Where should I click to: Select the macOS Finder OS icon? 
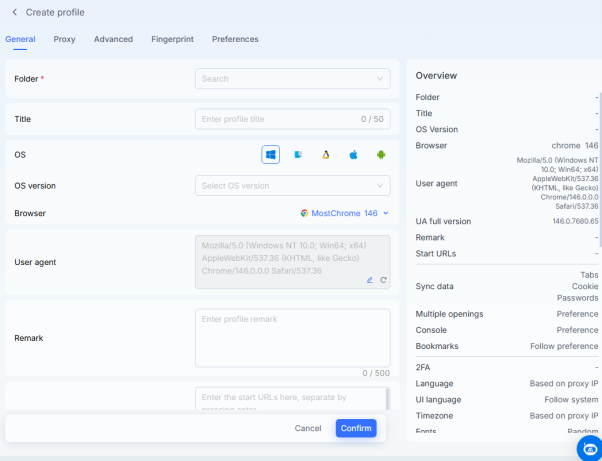tap(298, 155)
